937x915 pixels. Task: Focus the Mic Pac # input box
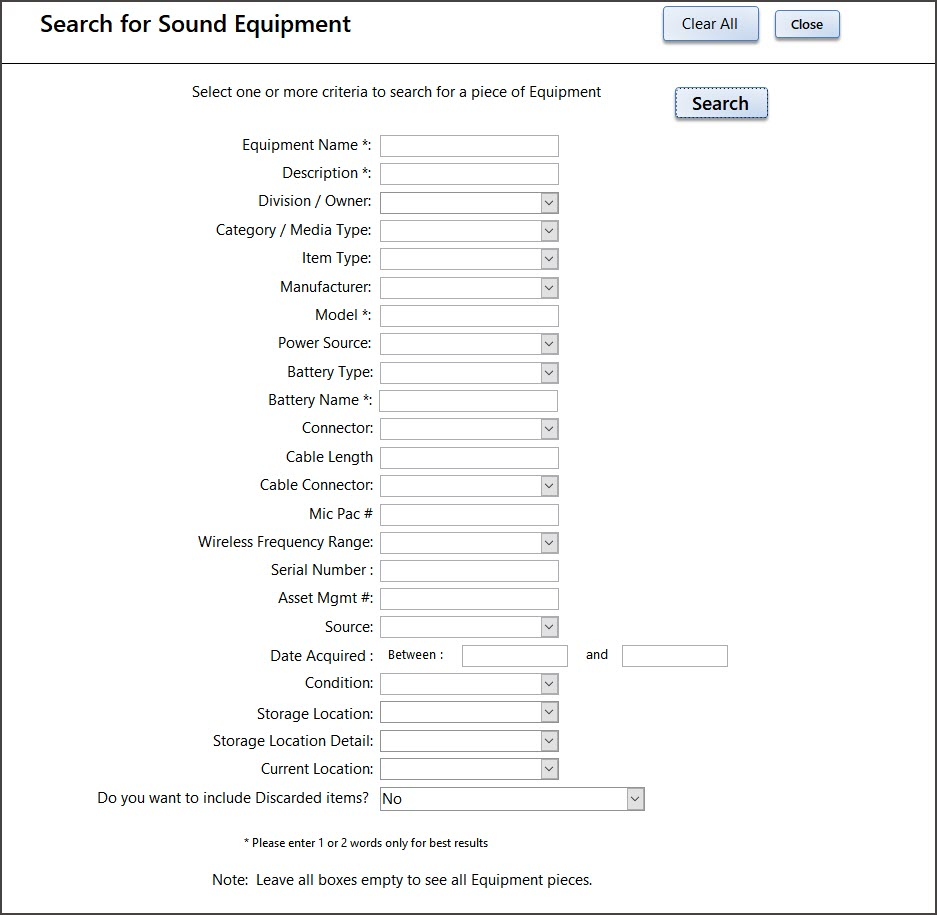469,515
